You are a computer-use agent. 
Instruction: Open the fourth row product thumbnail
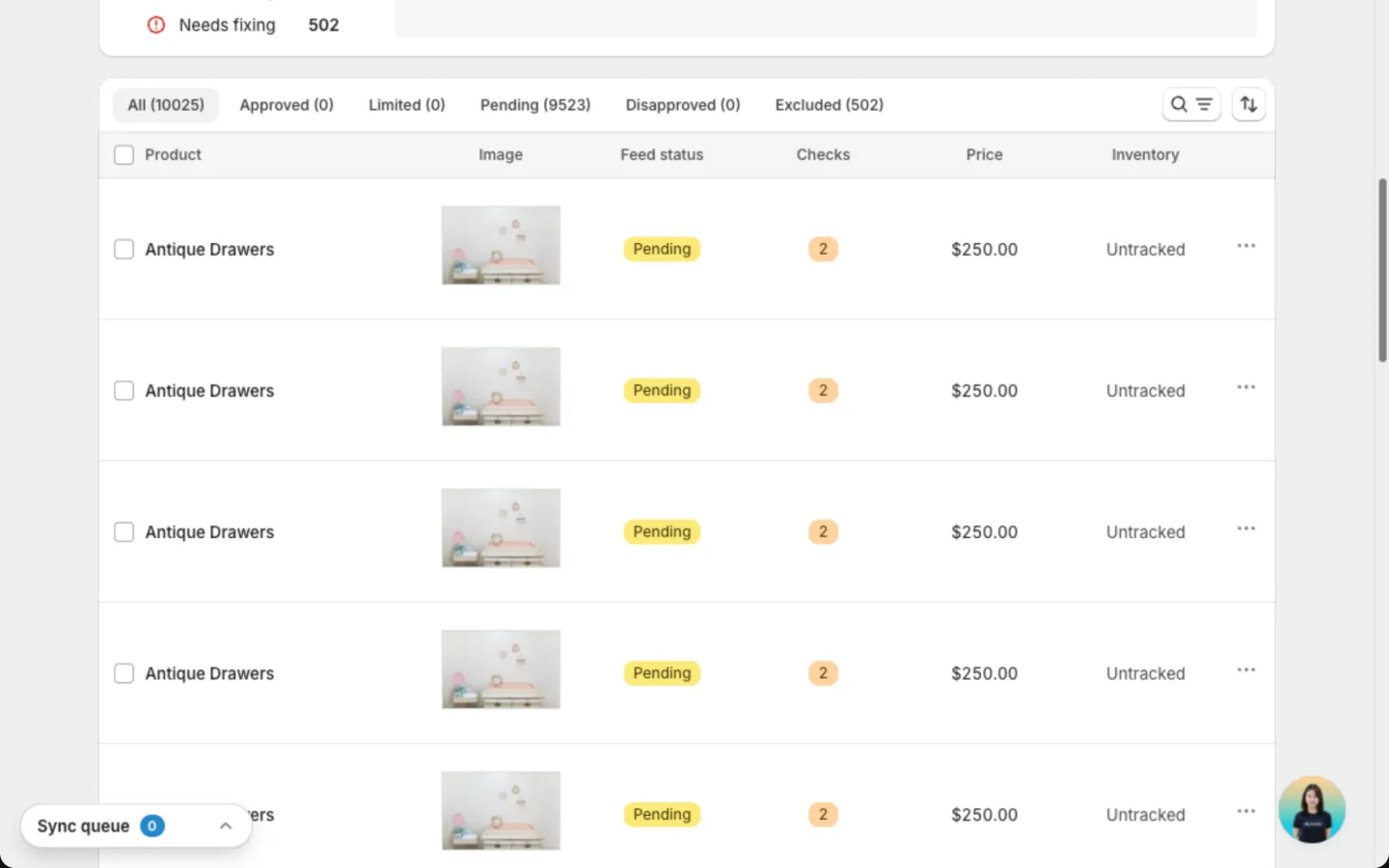click(501, 669)
